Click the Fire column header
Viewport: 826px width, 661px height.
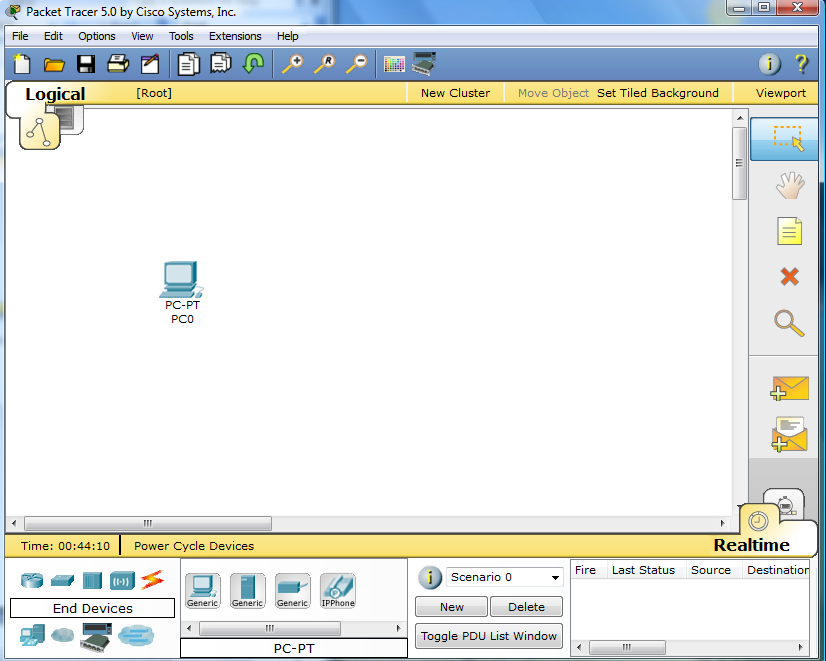click(x=585, y=570)
